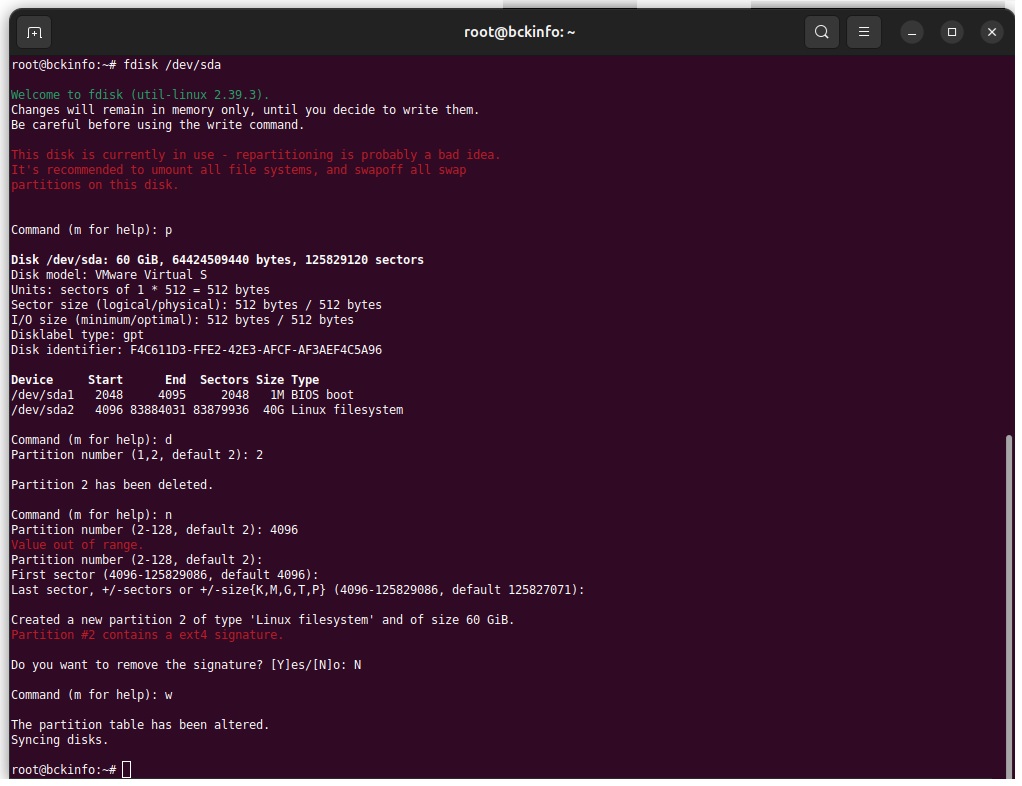
Task: Minimize the terminal window
Action: pyautogui.click(x=912, y=32)
